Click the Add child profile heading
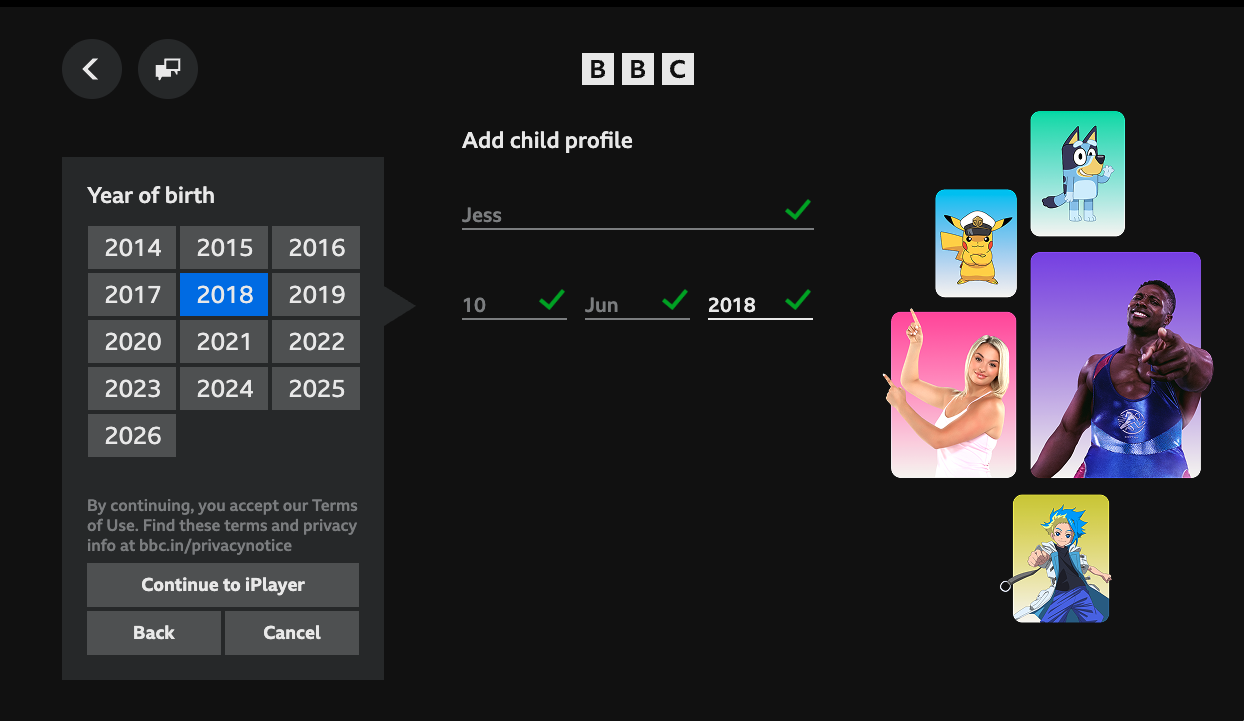The height and width of the screenshot is (721, 1244). [547, 141]
